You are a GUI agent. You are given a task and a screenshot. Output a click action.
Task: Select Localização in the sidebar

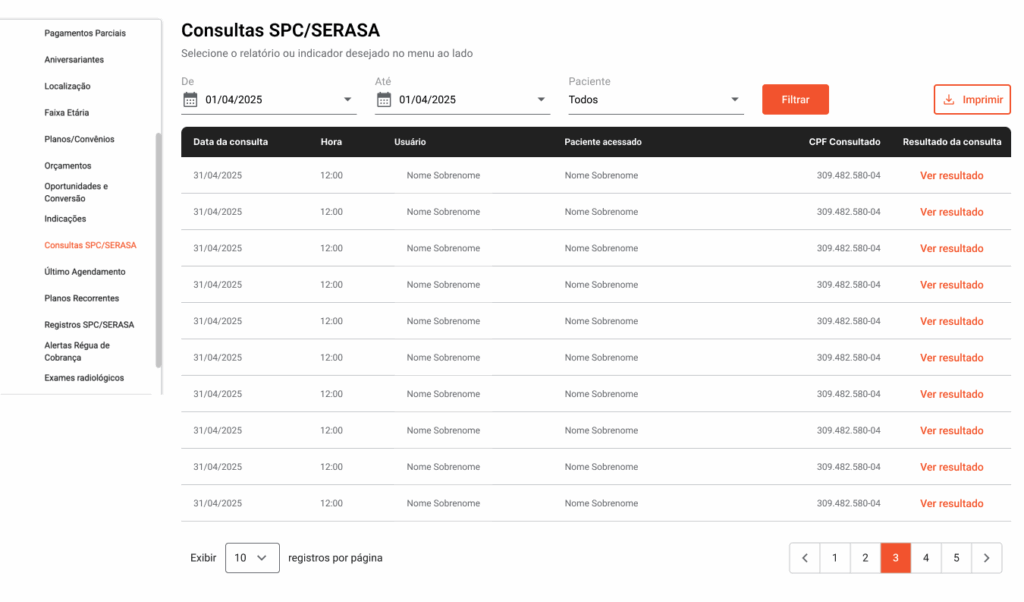(67, 86)
